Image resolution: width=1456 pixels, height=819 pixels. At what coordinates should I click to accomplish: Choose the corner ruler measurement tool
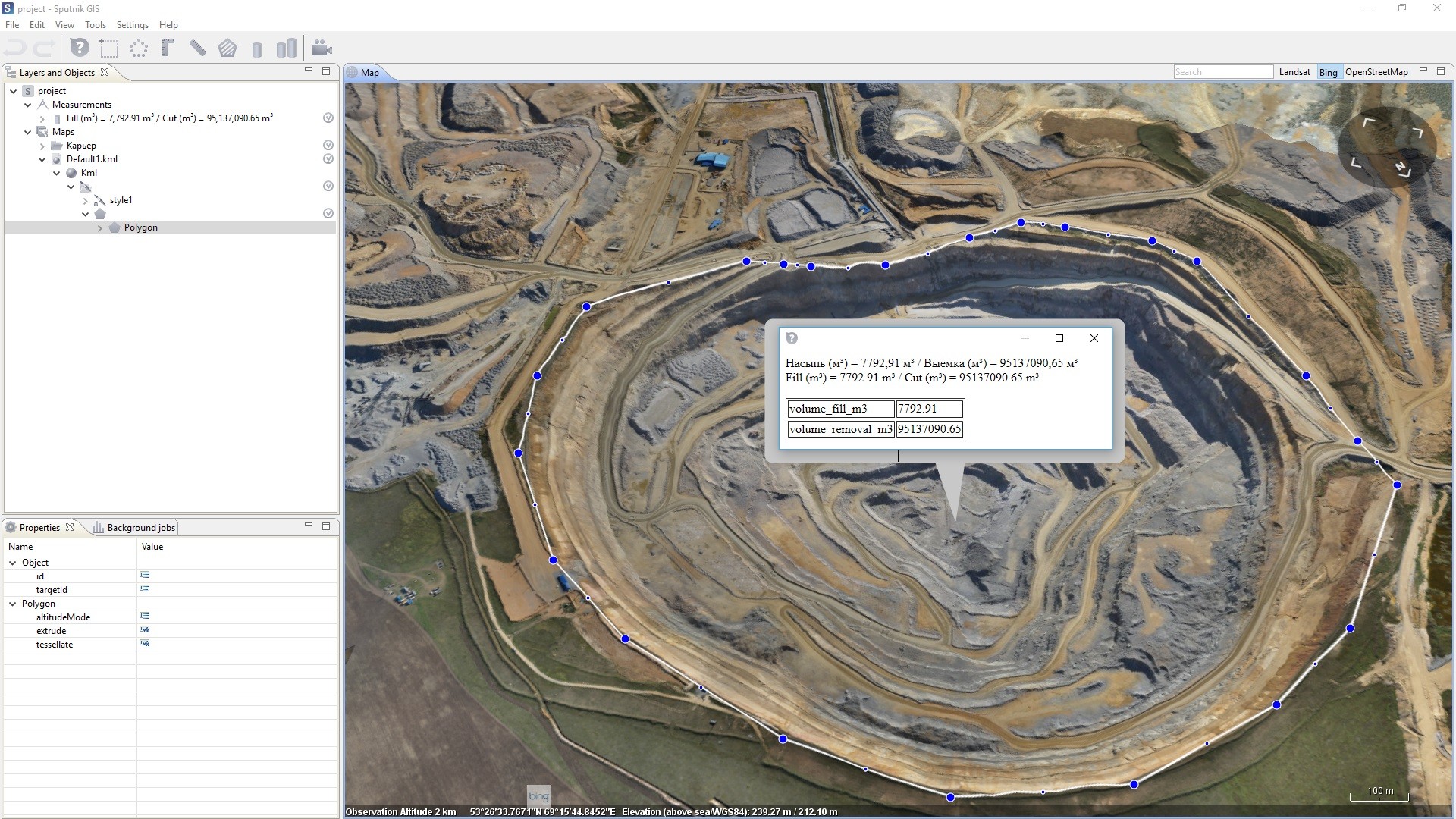[168, 49]
